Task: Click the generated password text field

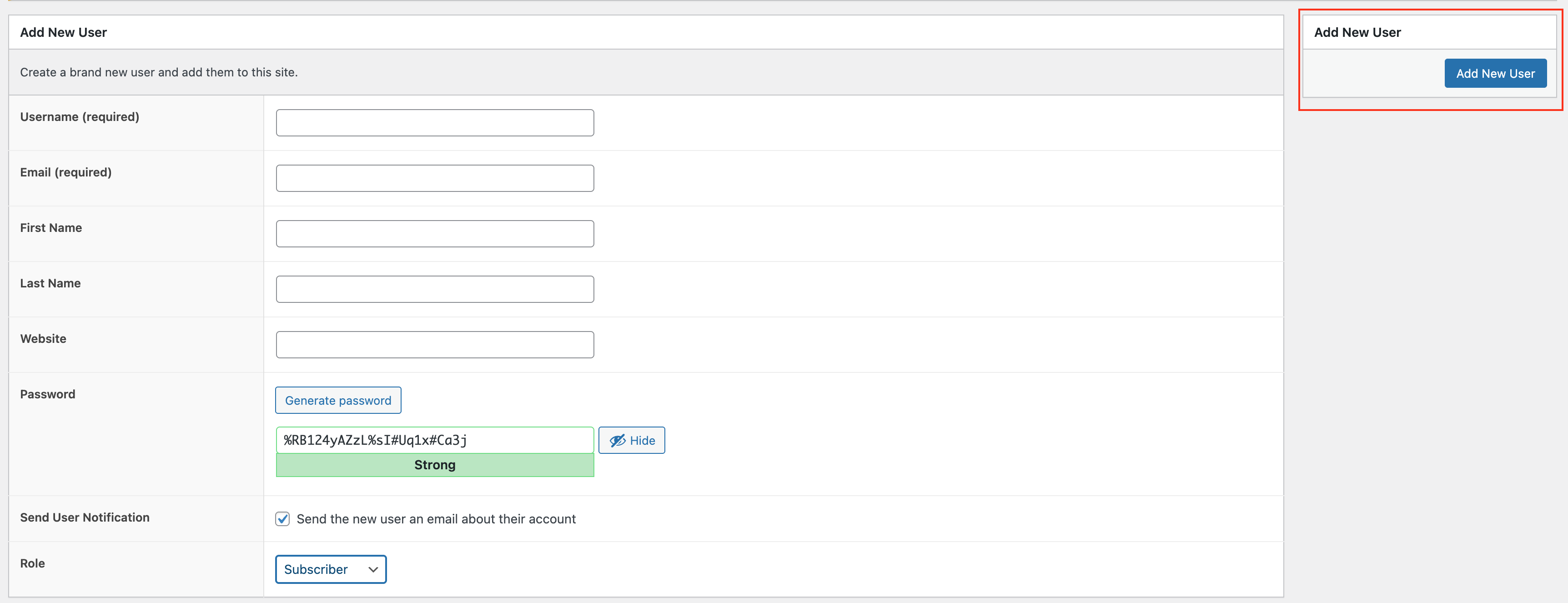Action: (x=435, y=440)
